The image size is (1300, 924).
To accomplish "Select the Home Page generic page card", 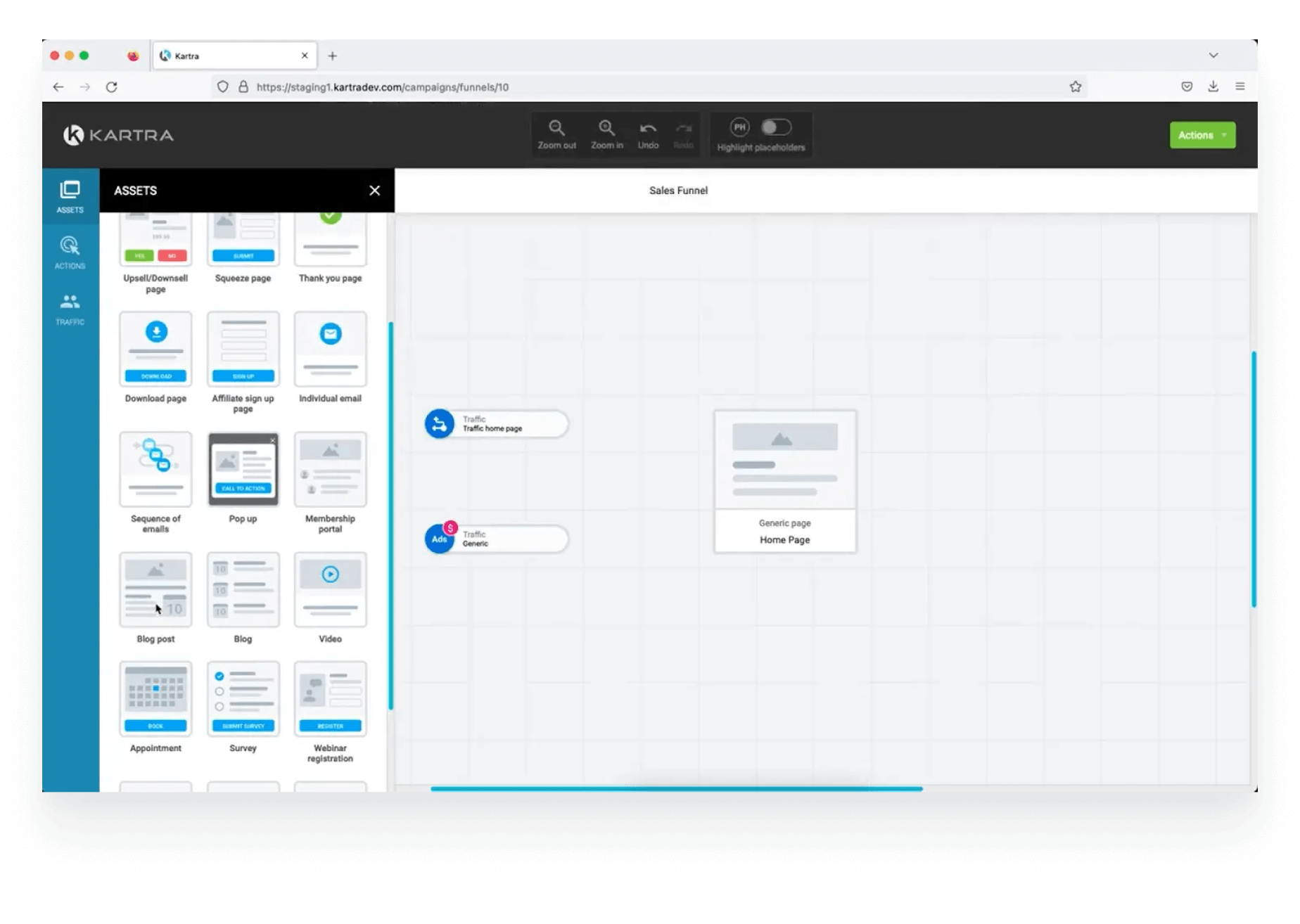I will (785, 482).
